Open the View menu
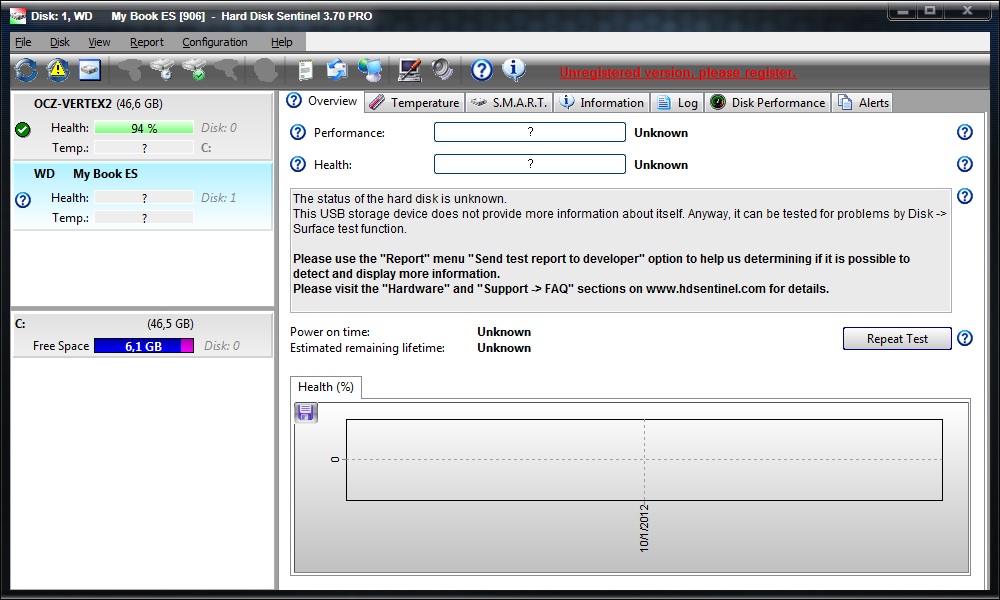This screenshot has height=600, width=1000. 99,42
